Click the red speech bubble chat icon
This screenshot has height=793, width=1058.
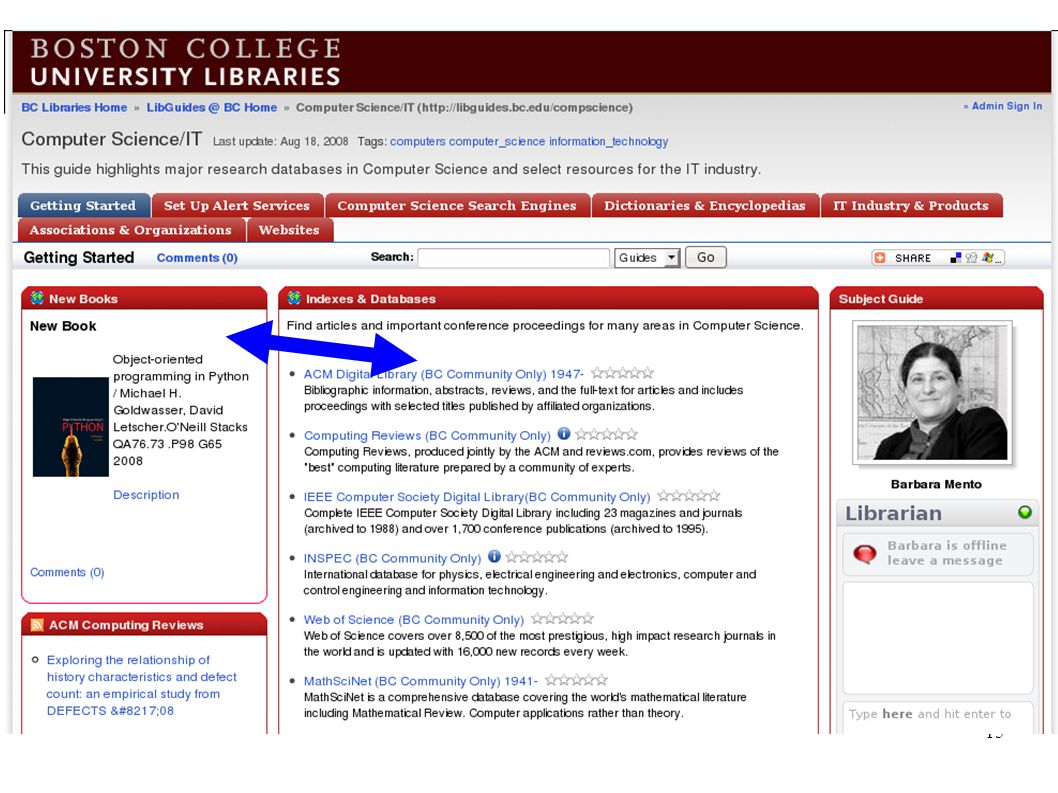pos(864,553)
